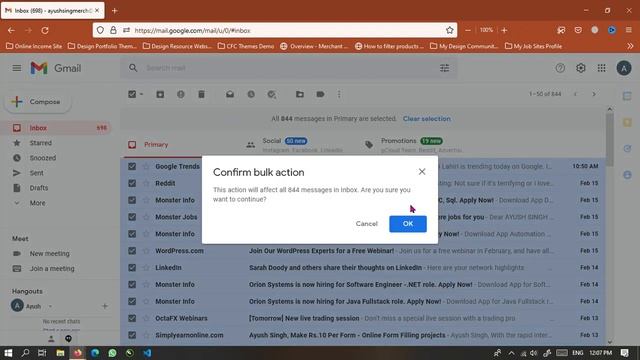Open Windows Start menu

(8, 353)
